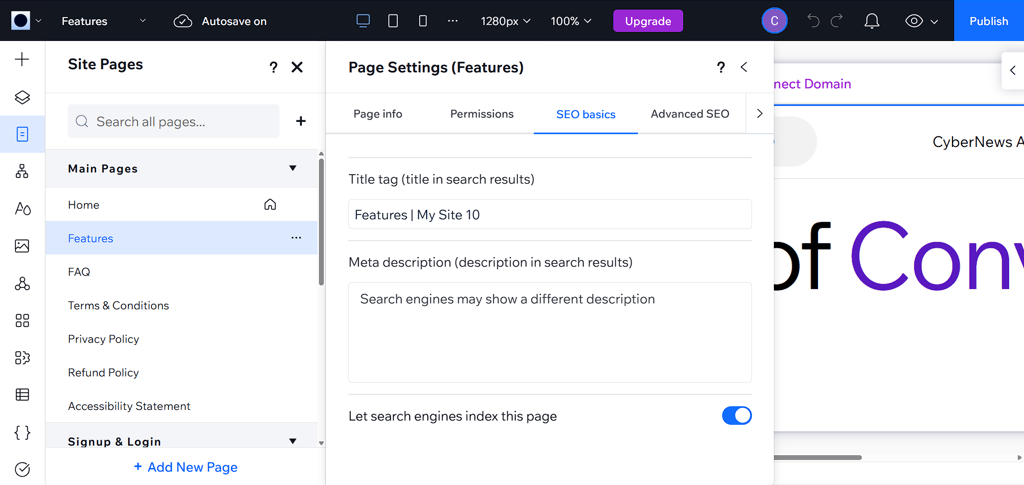Toggle search engines index this page
1024x485 pixels.
[737, 416]
